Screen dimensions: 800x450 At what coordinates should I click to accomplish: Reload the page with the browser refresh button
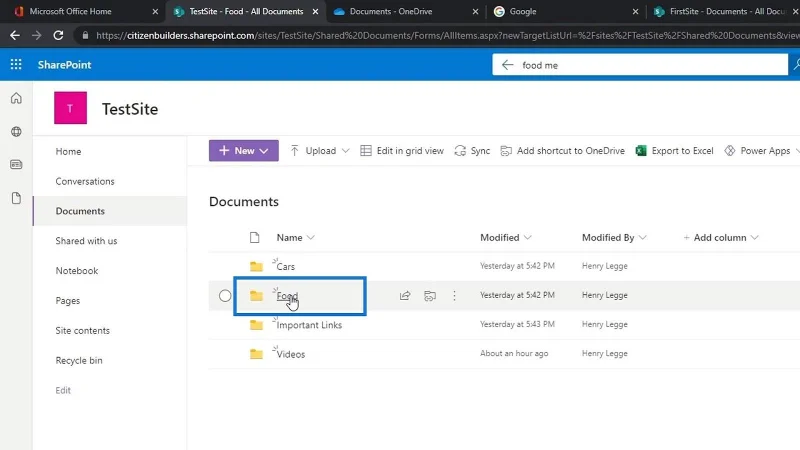(x=58, y=35)
